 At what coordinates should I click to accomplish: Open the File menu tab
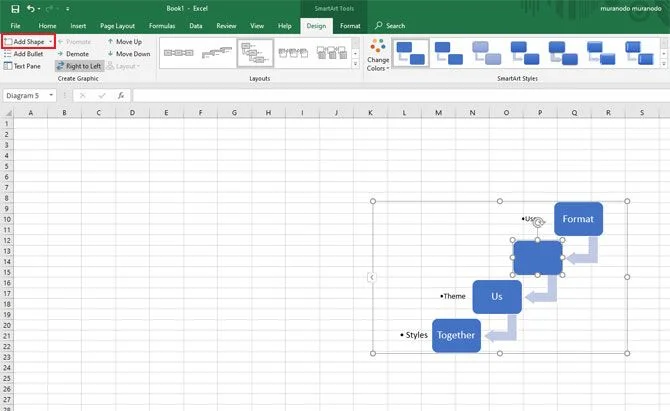[15, 26]
